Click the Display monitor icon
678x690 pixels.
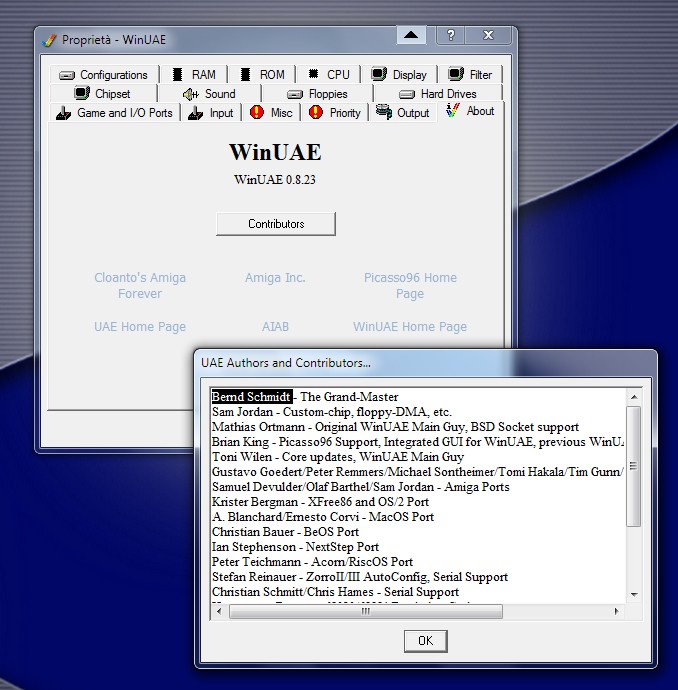[379, 75]
